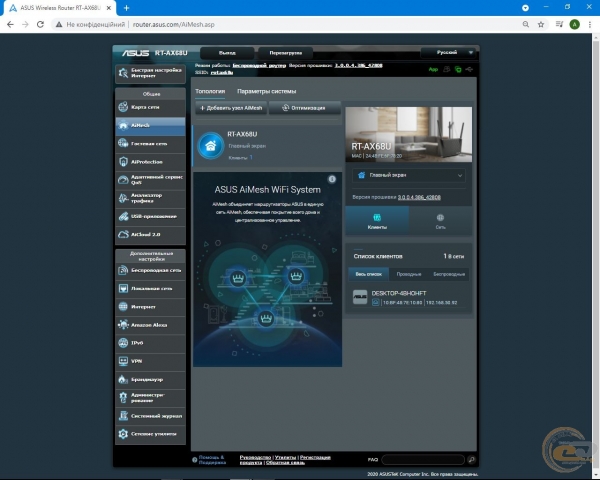Open AiCloud 2.0 sidebar icon
The image size is (600, 480).
click(x=123, y=234)
